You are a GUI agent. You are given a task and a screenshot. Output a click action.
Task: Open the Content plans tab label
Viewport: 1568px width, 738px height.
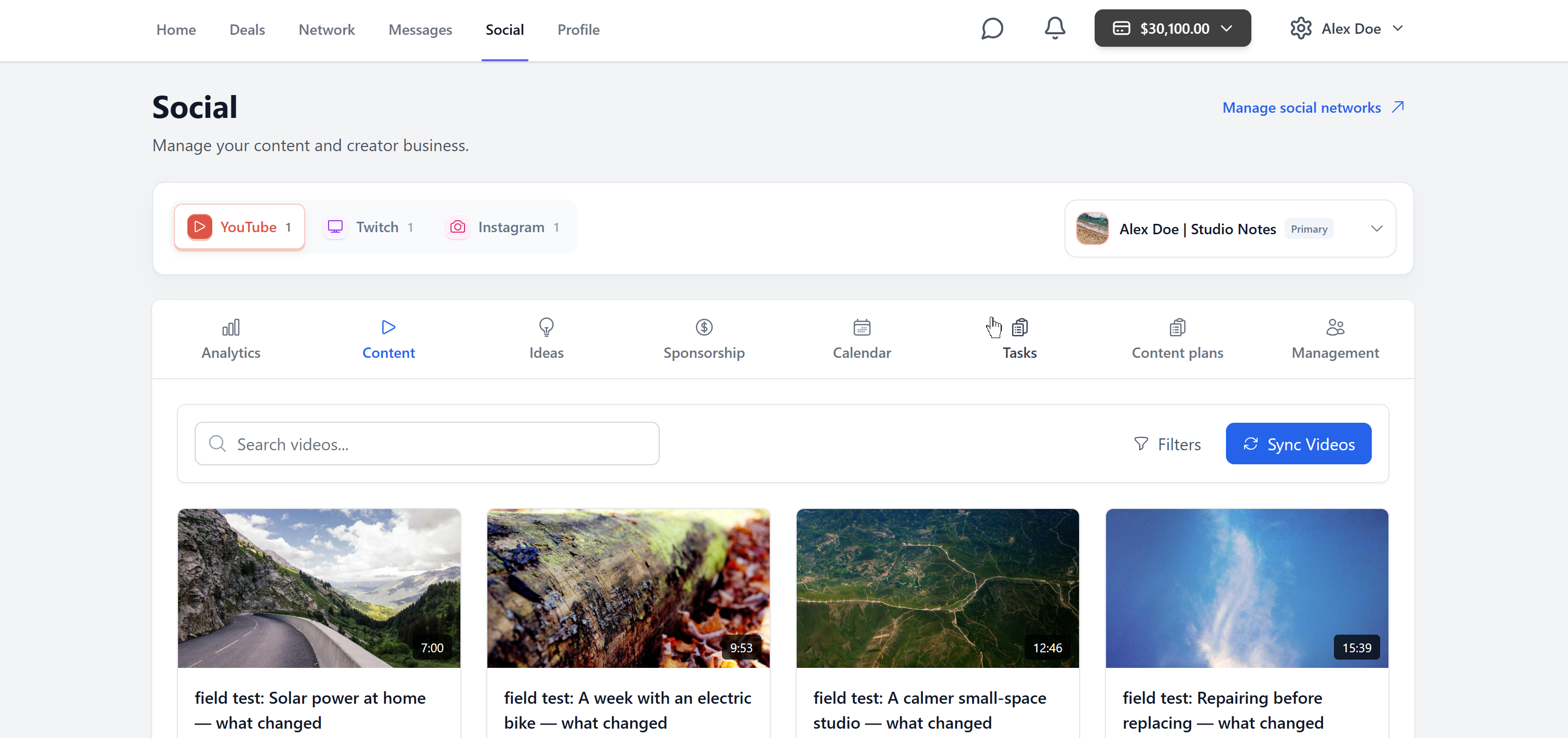[x=1177, y=353]
